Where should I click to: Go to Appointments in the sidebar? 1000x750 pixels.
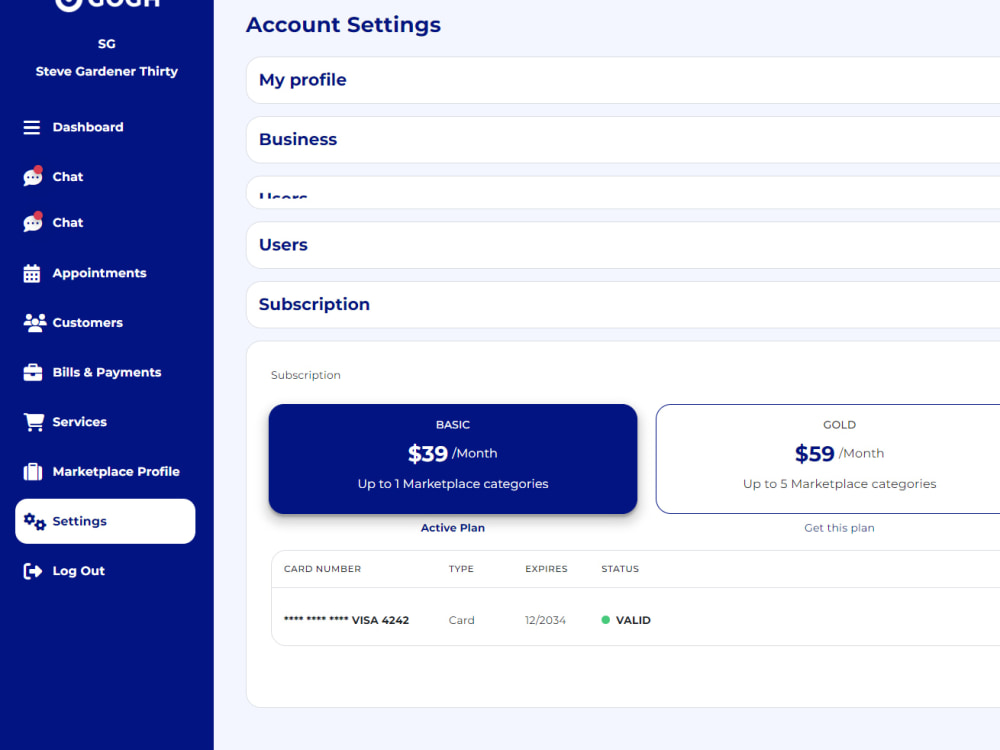pyautogui.click(x=99, y=273)
